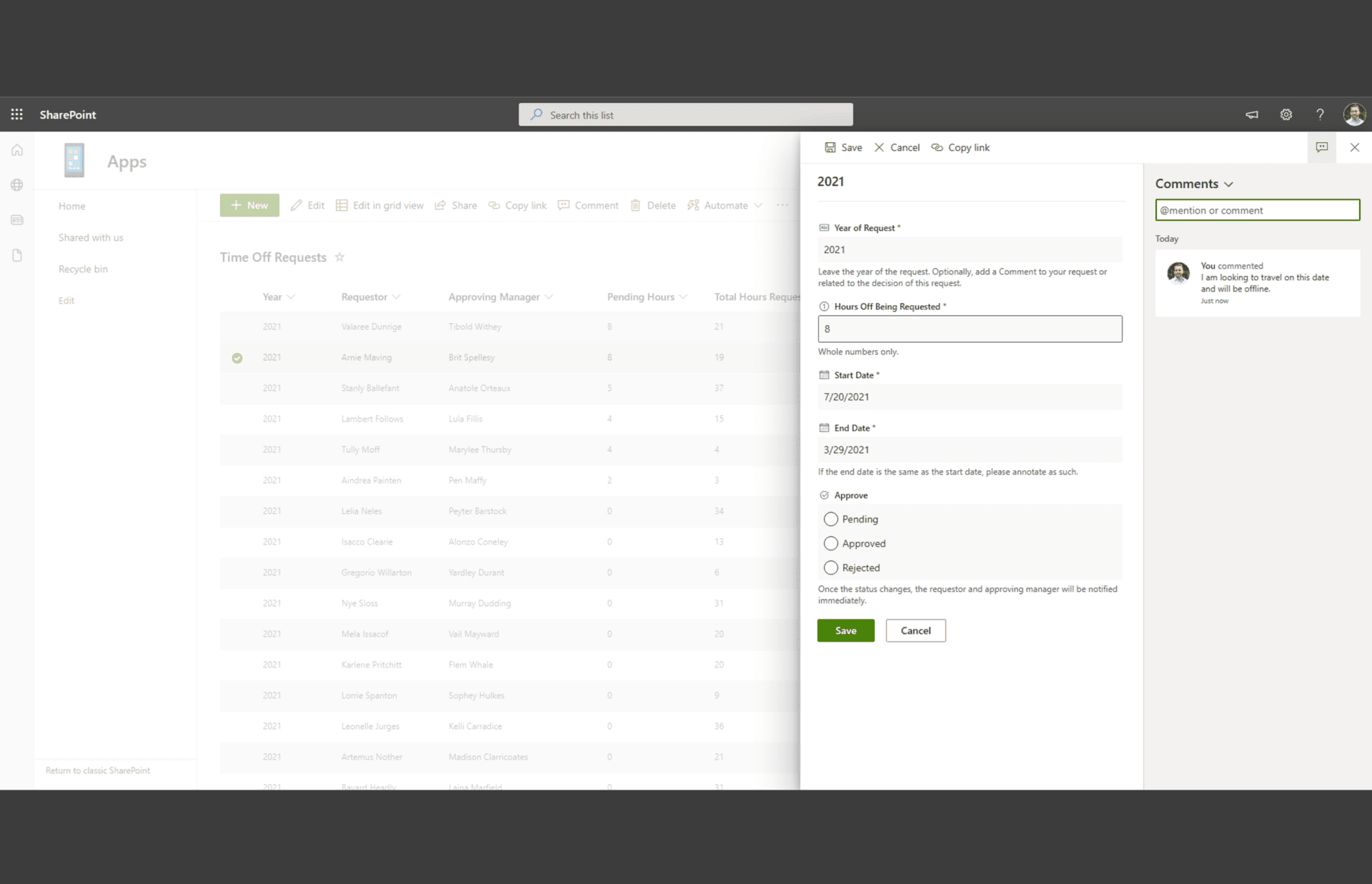Toggle the comments pane icon
Screen dimensions: 1372x884
[1322, 147]
